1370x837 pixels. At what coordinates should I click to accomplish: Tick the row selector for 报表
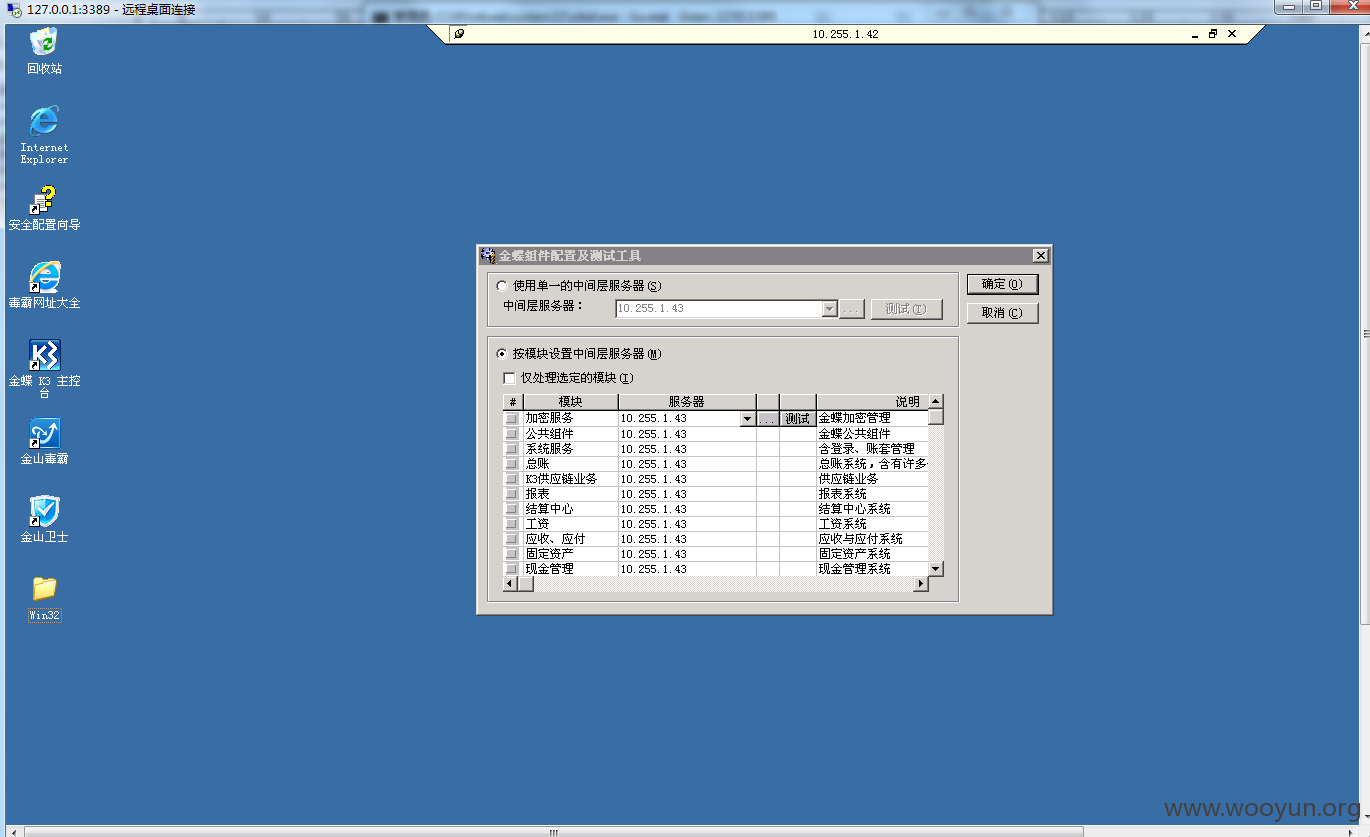[512, 494]
